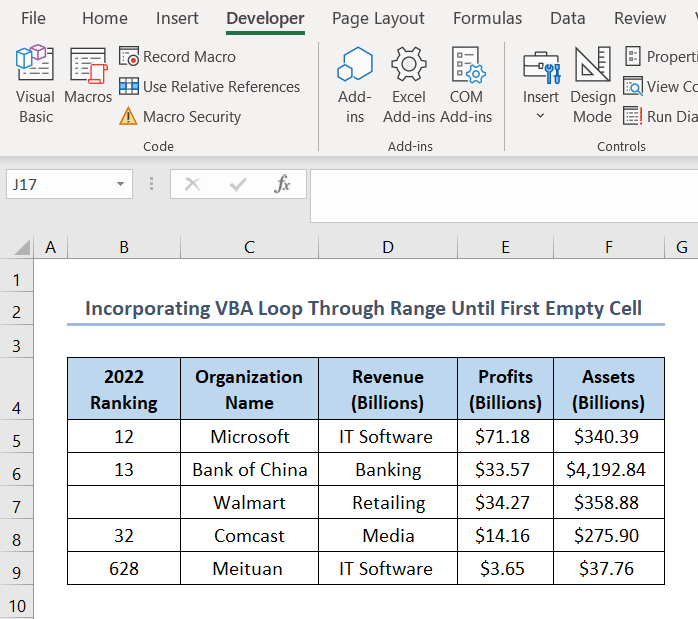Click the formula bar expand dots handle

pos(151,184)
